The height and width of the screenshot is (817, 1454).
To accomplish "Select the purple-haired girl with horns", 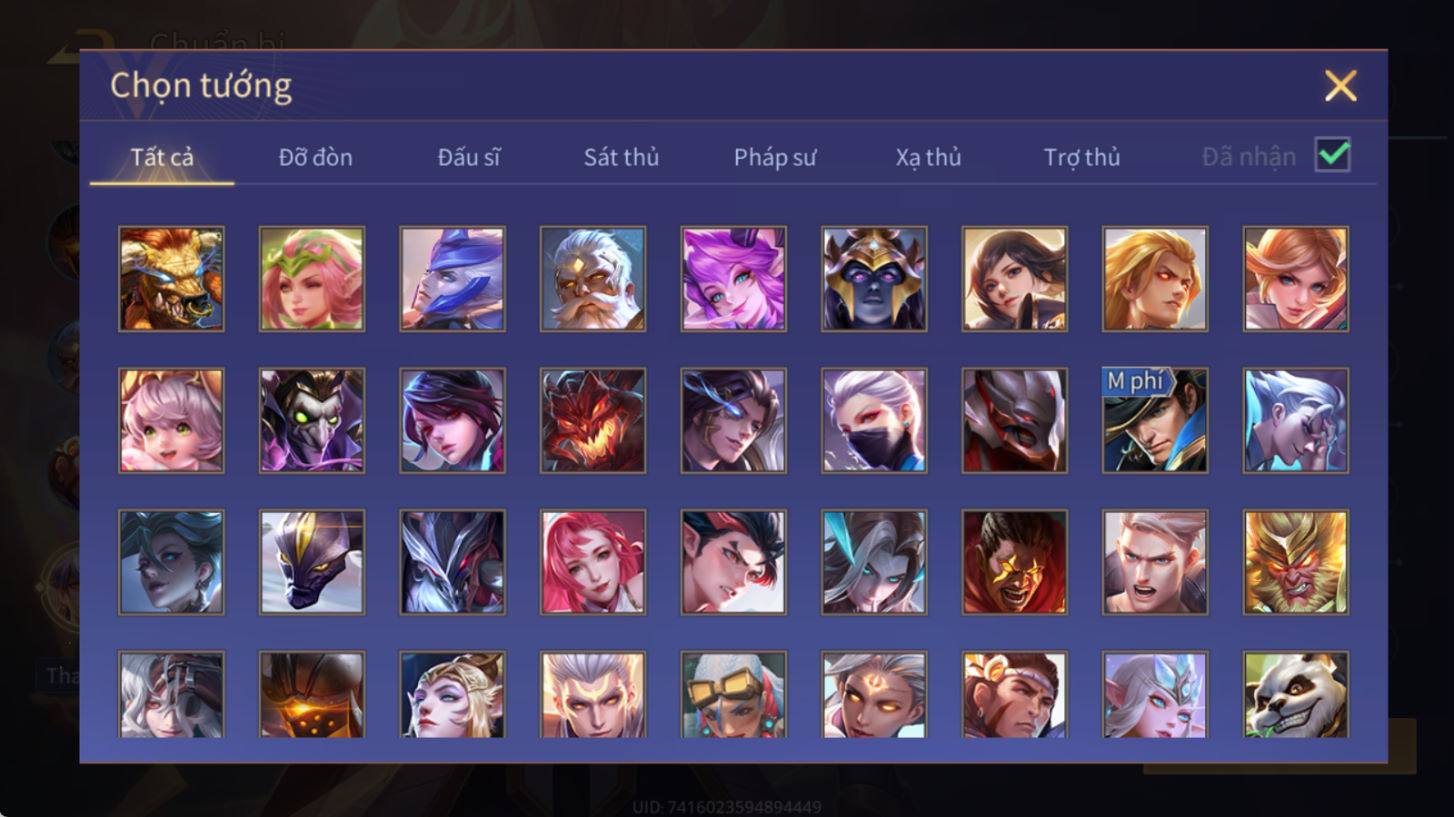I will tap(733, 278).
